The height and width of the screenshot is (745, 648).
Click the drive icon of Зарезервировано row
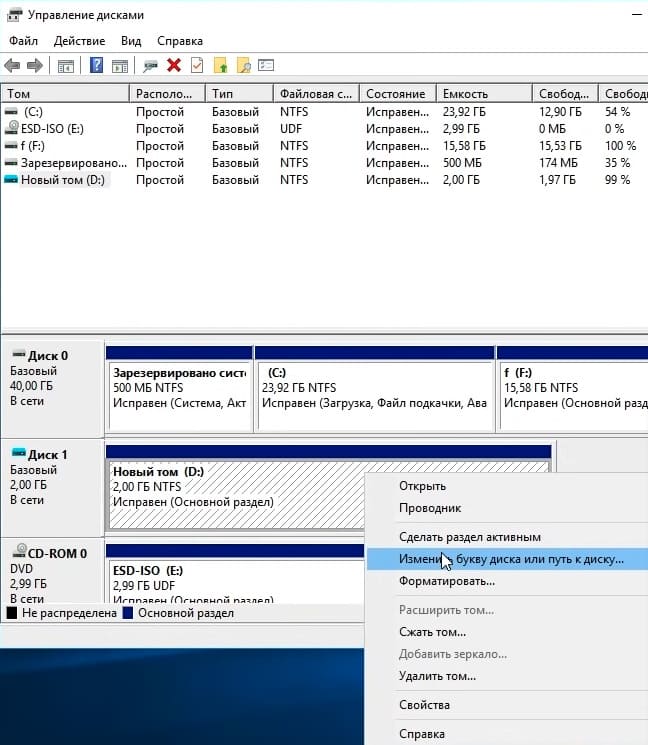coord(10,163)
